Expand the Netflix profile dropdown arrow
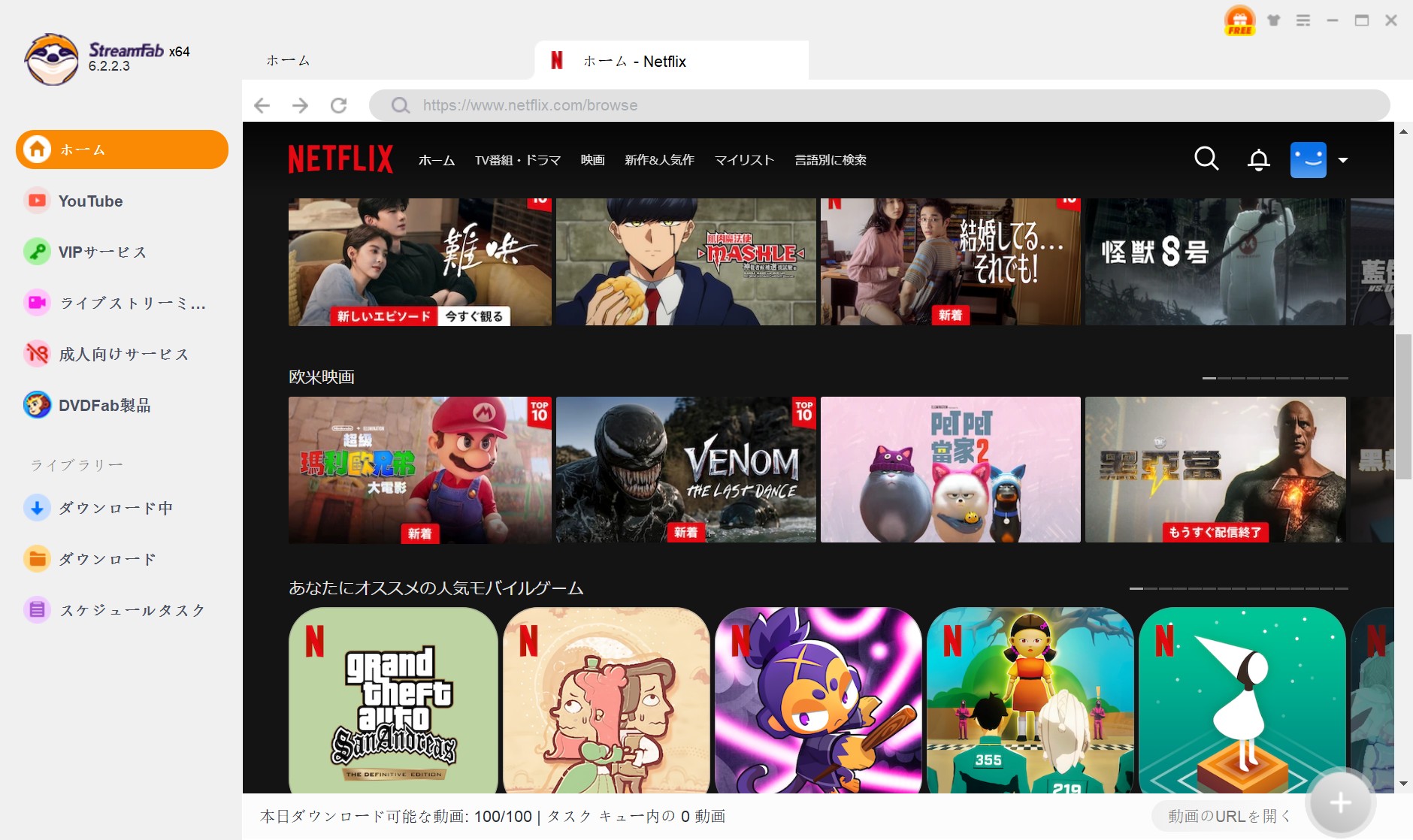This screenshot has width=1413, height=840. click(1343, 160)
